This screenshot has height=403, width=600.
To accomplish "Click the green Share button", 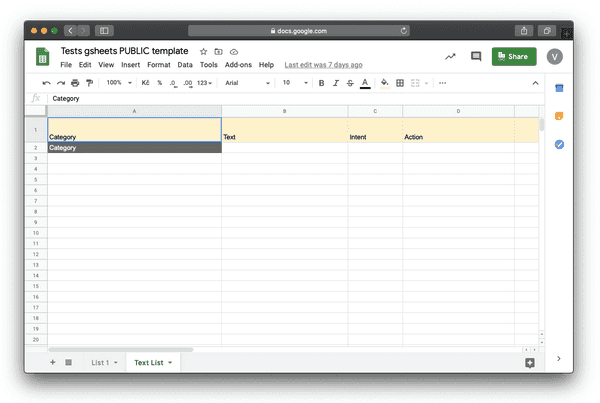I will click(513, 57).
